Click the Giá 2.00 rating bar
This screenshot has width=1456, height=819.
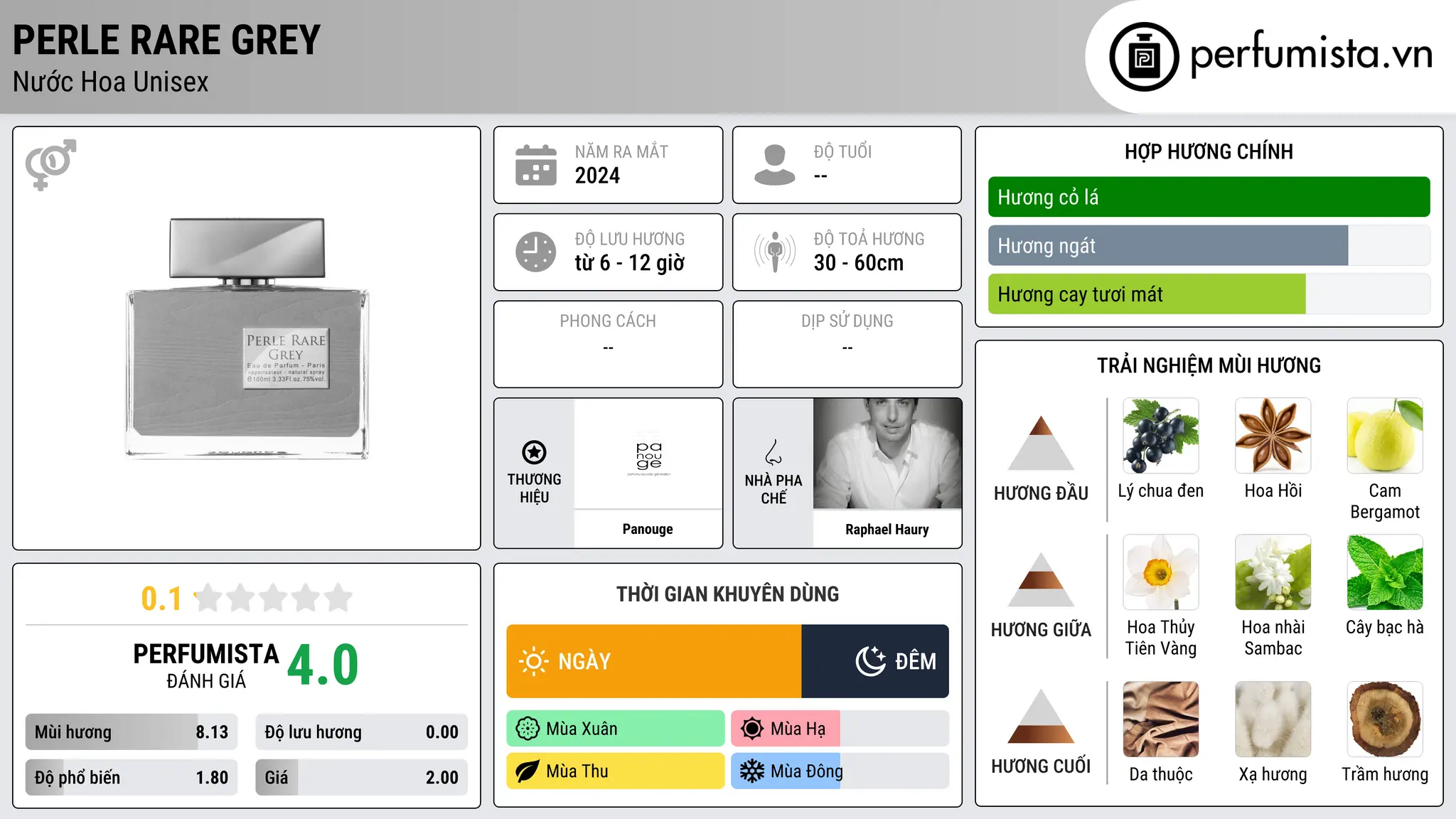click(361, 777)
